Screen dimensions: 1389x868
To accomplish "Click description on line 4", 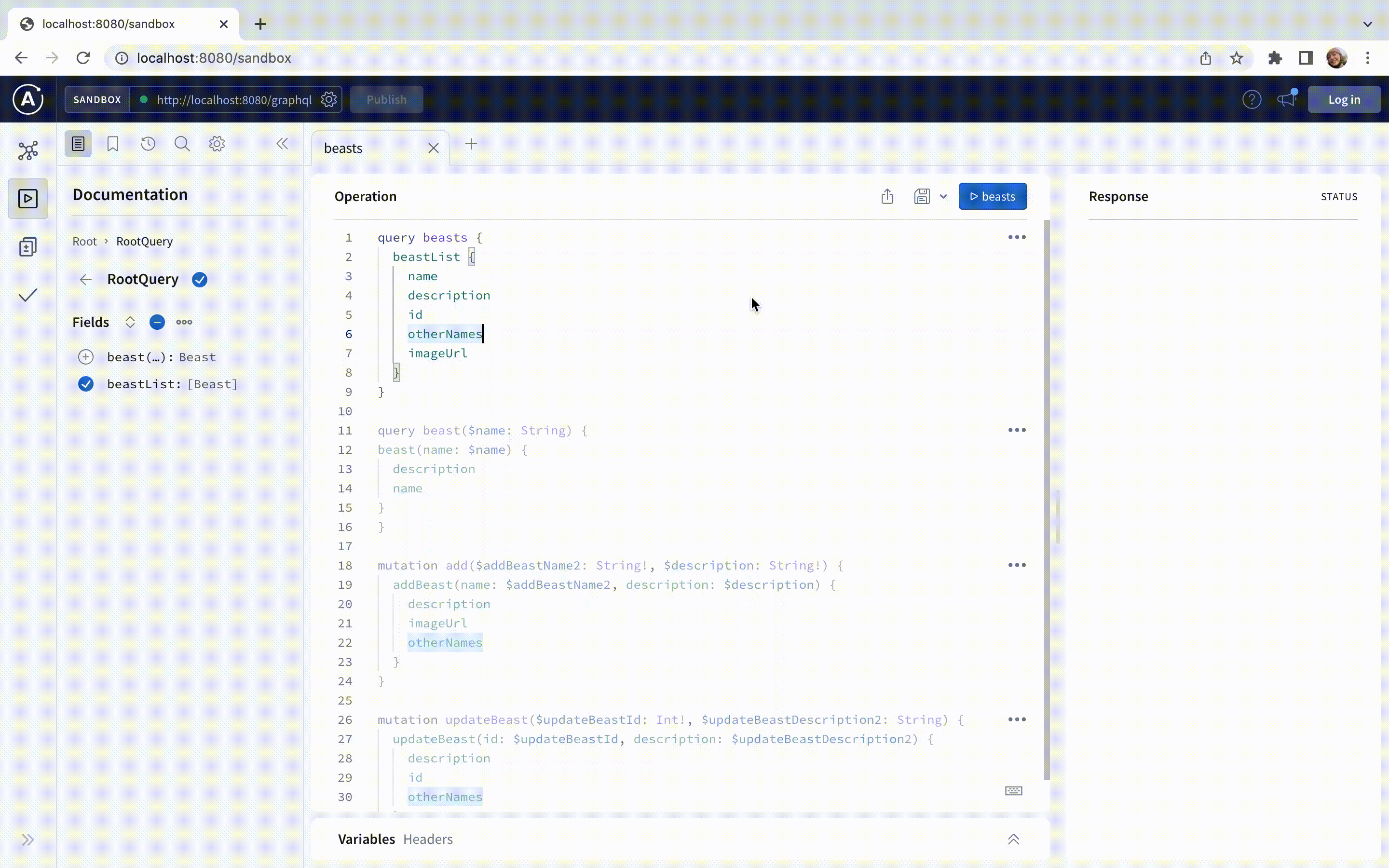I will pyautogui.click(x=449, y=295).
